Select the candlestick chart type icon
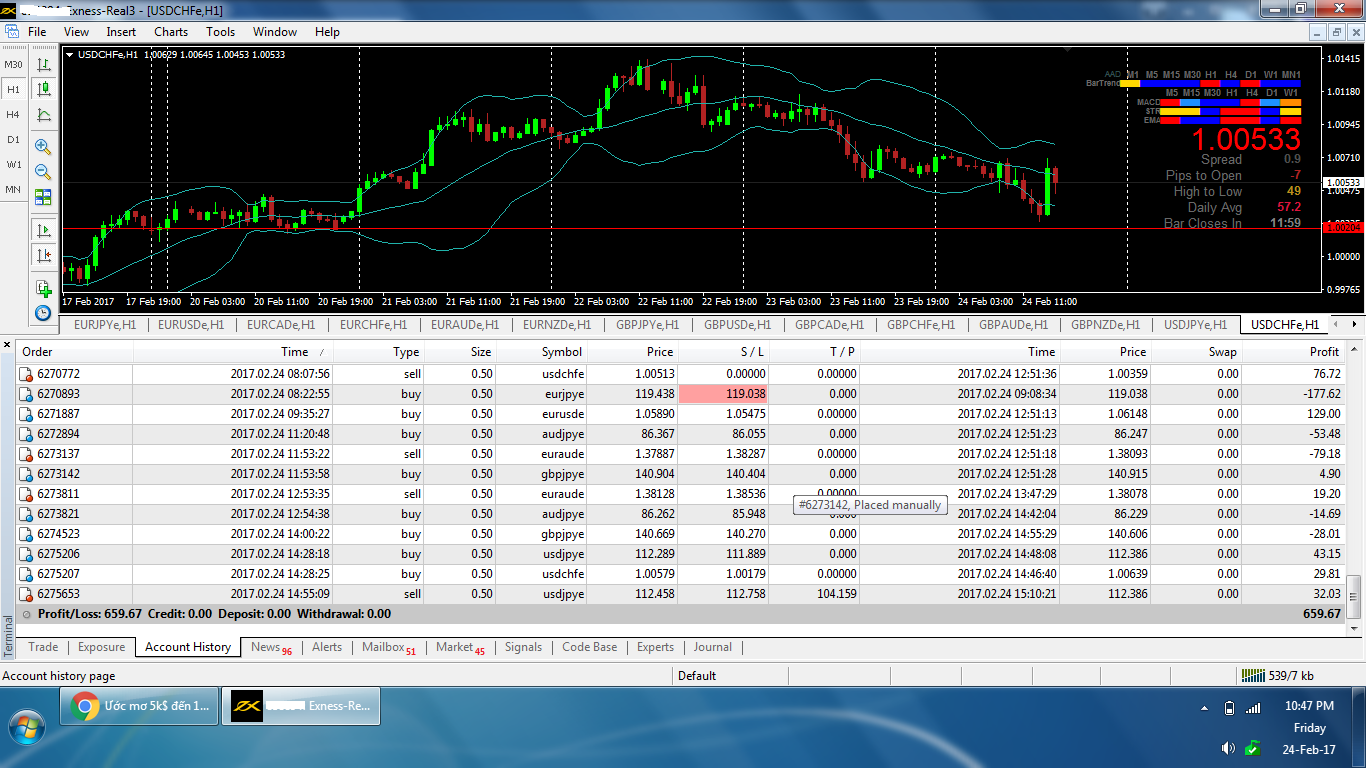Screen dimensions: 1366x768 43,89
